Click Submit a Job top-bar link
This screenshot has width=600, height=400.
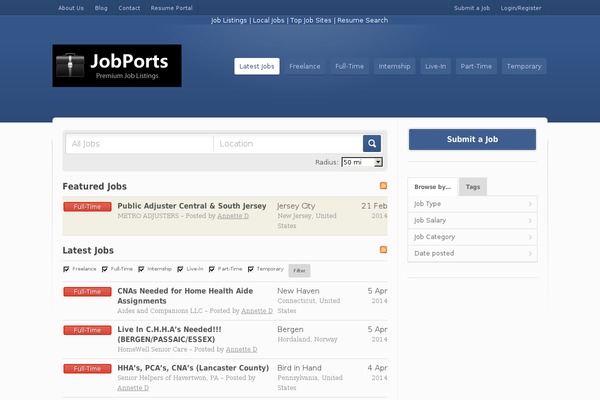coord(472,8)
